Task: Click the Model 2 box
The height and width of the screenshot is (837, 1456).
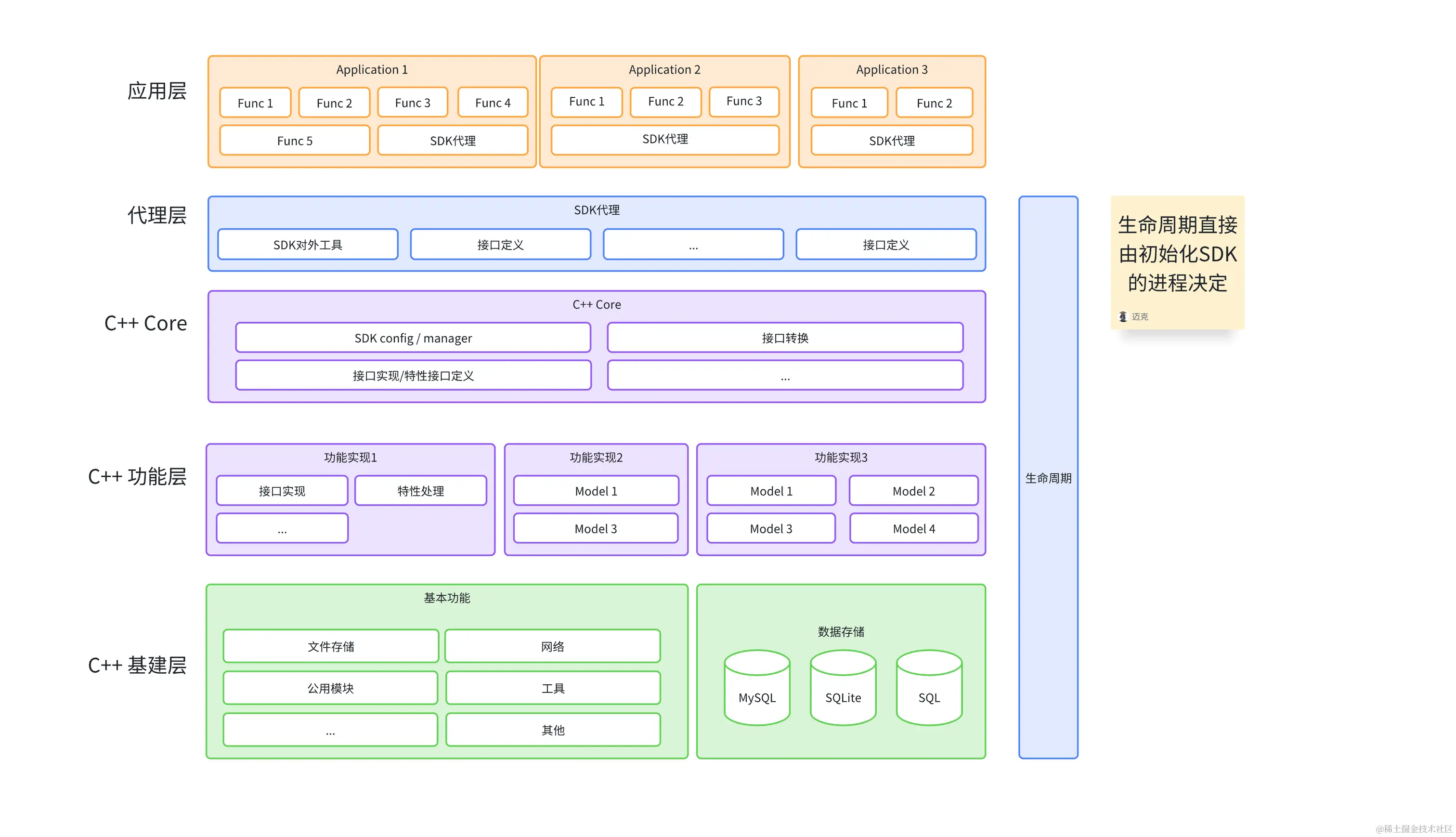Action: [913, 491]
